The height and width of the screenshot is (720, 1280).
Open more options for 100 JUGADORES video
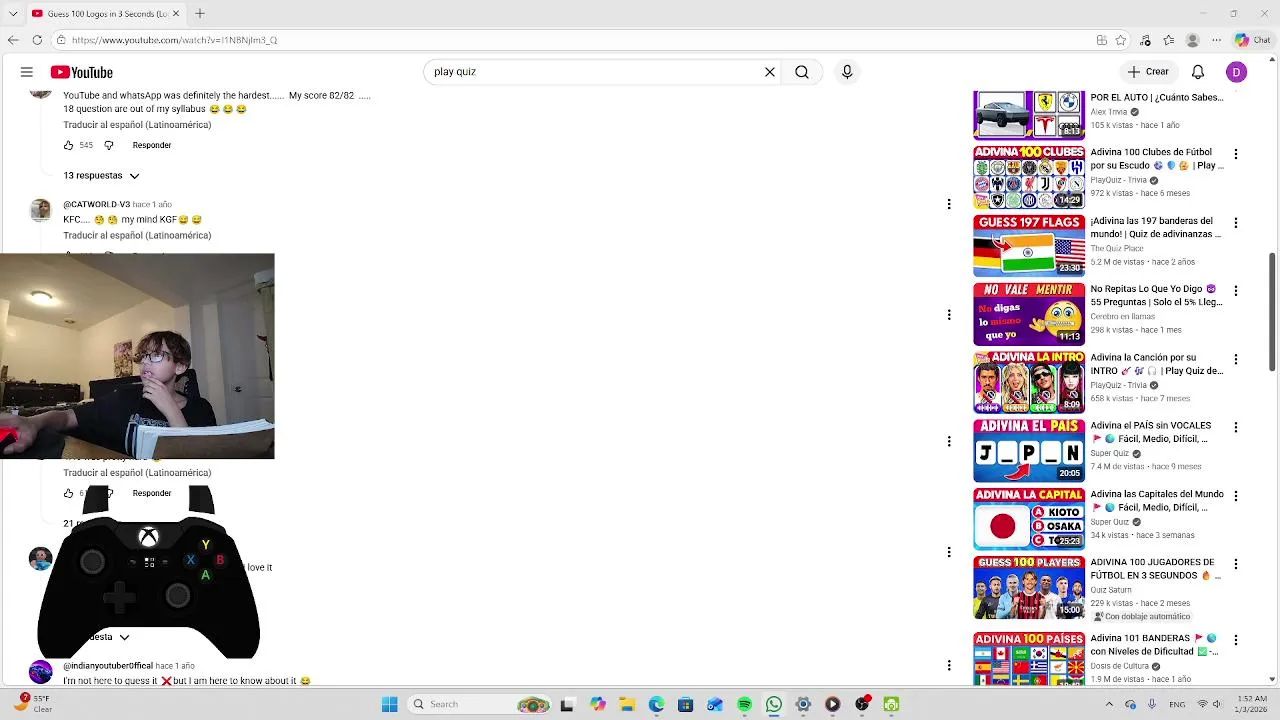click(x=1236, y=564)
